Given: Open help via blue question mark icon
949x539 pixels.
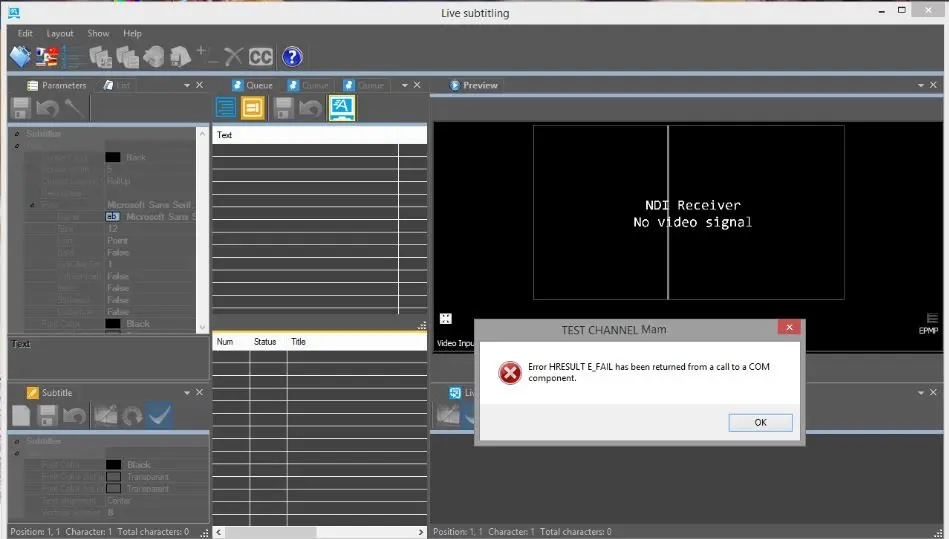Looking at the screenshot, I should tap(291, 57).
